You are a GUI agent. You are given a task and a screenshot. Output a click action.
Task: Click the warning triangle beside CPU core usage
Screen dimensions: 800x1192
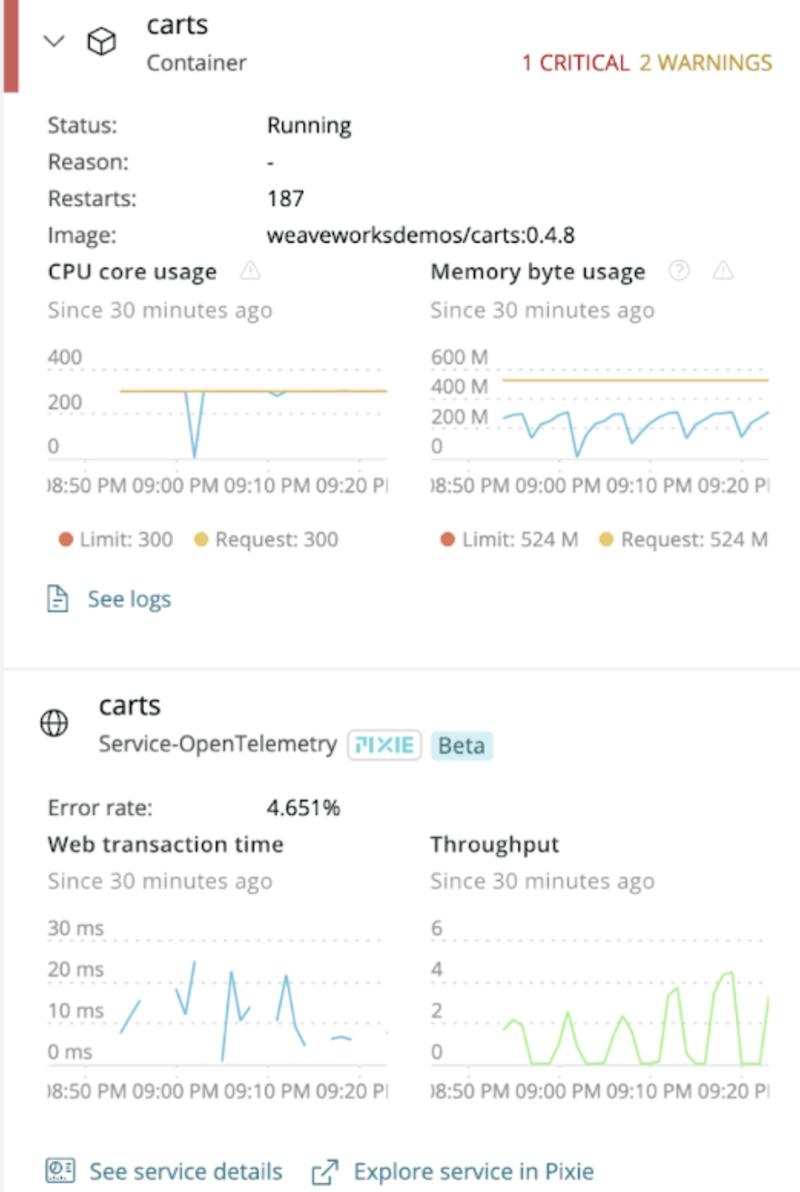[x=250, y=271]
